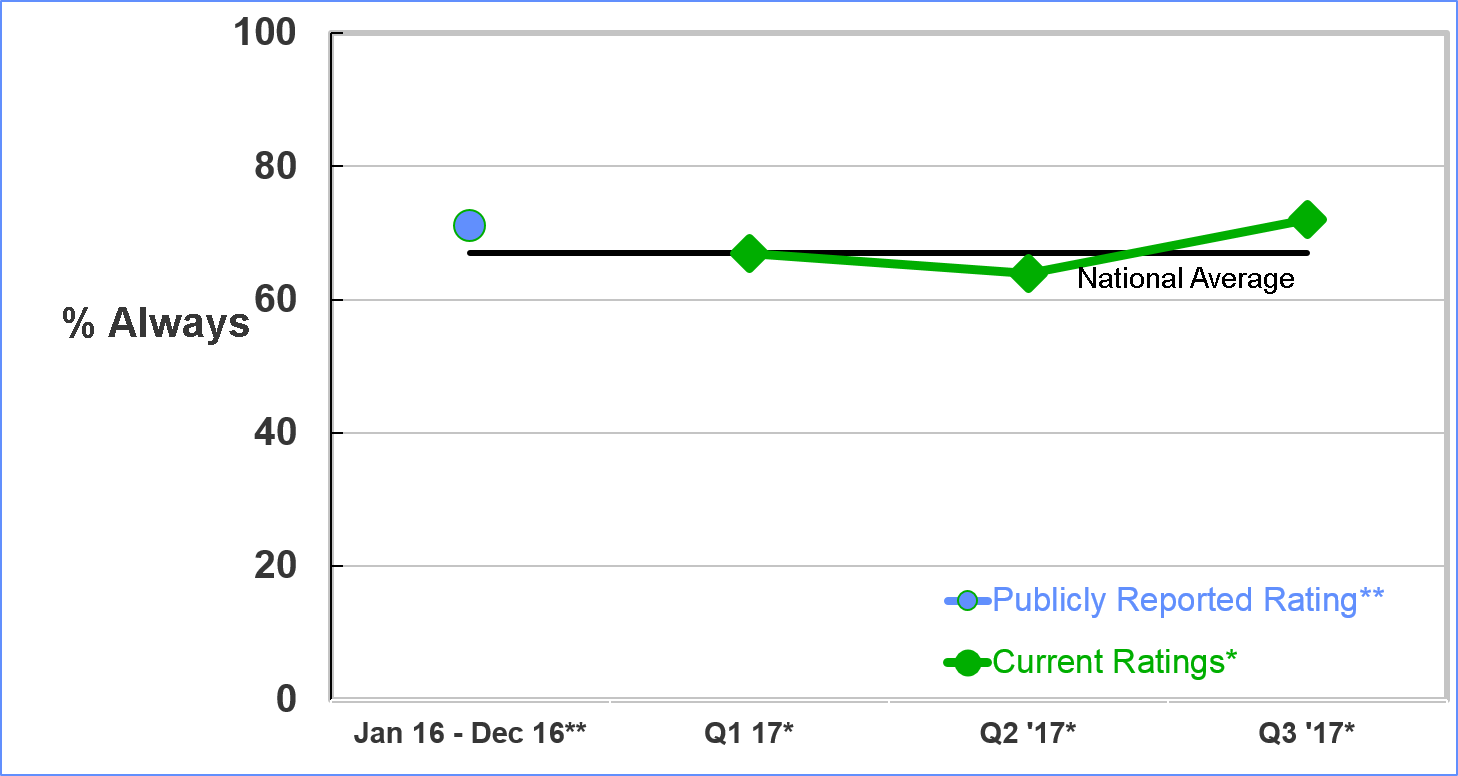Viewport: 1458px width, 776px height.
Task: Click the 40 value on the vertical axis
Action: [275, 433]
